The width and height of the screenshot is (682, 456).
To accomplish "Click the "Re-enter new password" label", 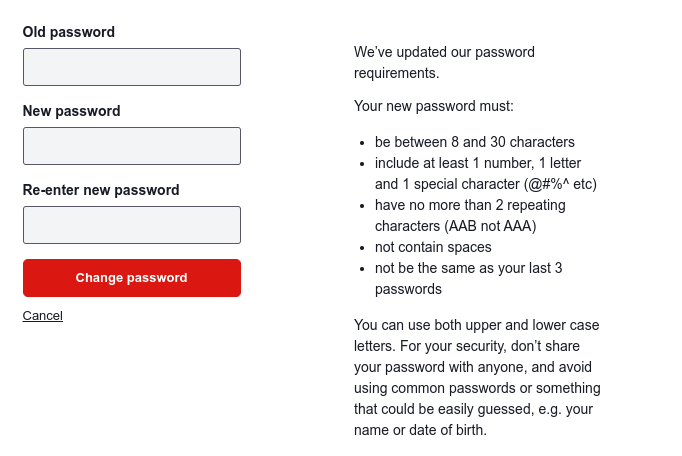I will (101, 190).
